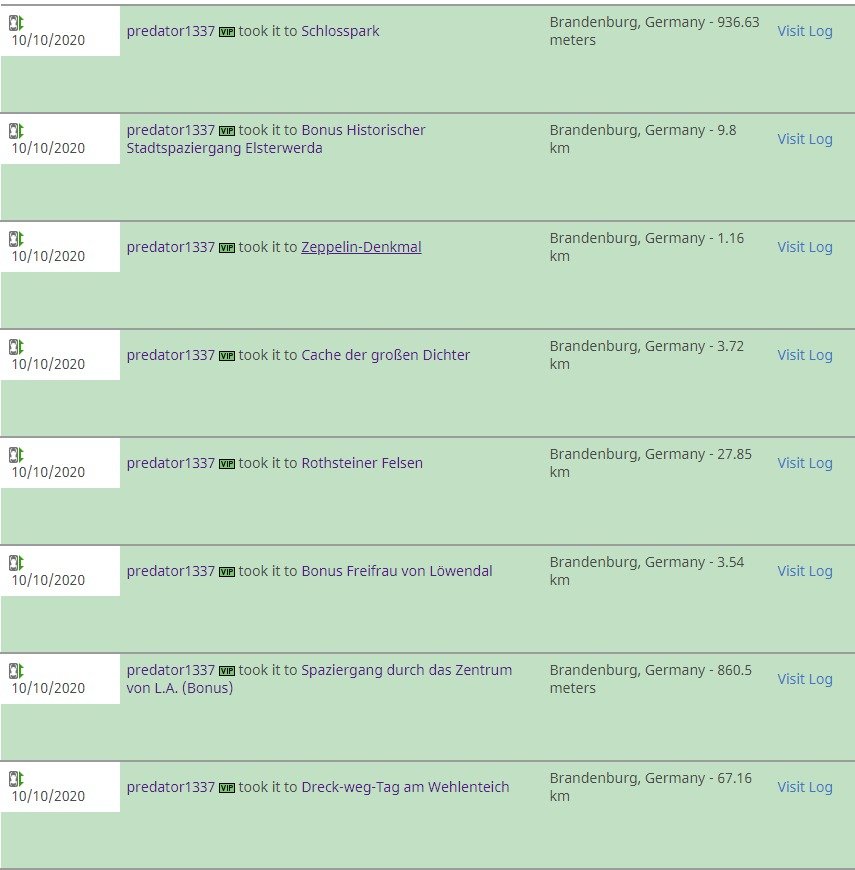
Task: Open the Rothsteiner Felsen cache link
Action: coord(362,463)
